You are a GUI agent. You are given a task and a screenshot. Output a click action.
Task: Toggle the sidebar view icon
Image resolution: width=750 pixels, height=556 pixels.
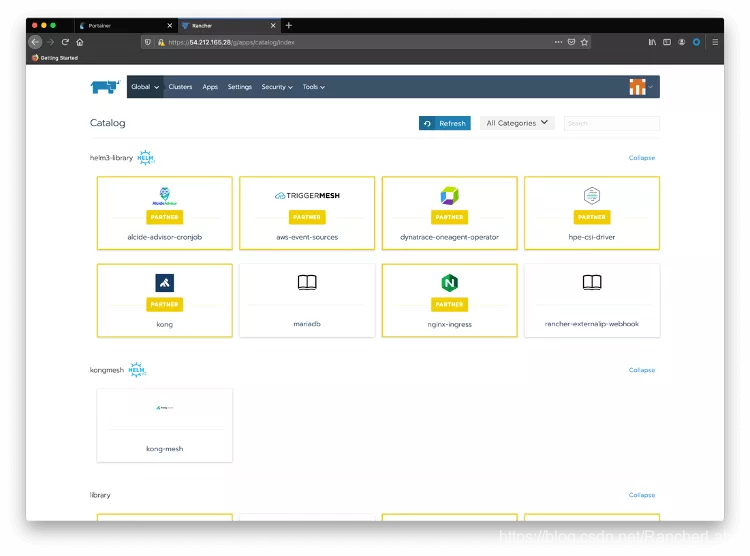coord(667,42)
